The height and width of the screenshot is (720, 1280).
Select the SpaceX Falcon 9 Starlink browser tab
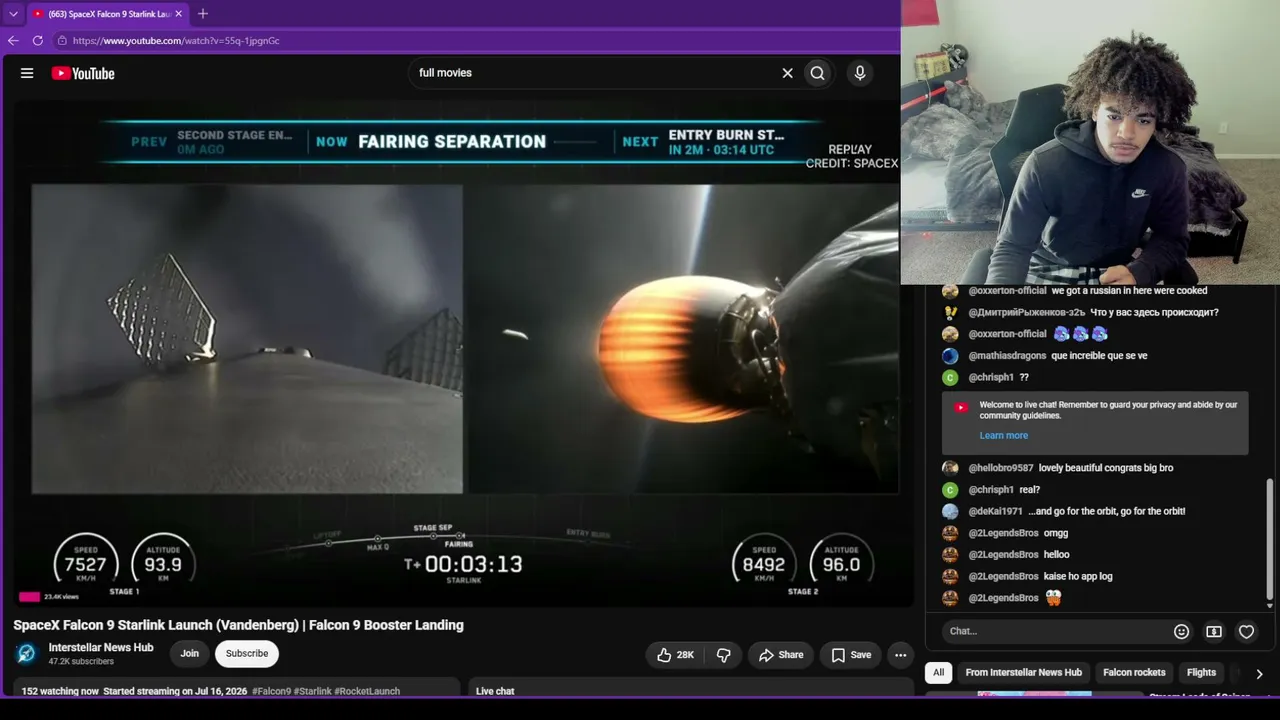(x=106, y=14)
